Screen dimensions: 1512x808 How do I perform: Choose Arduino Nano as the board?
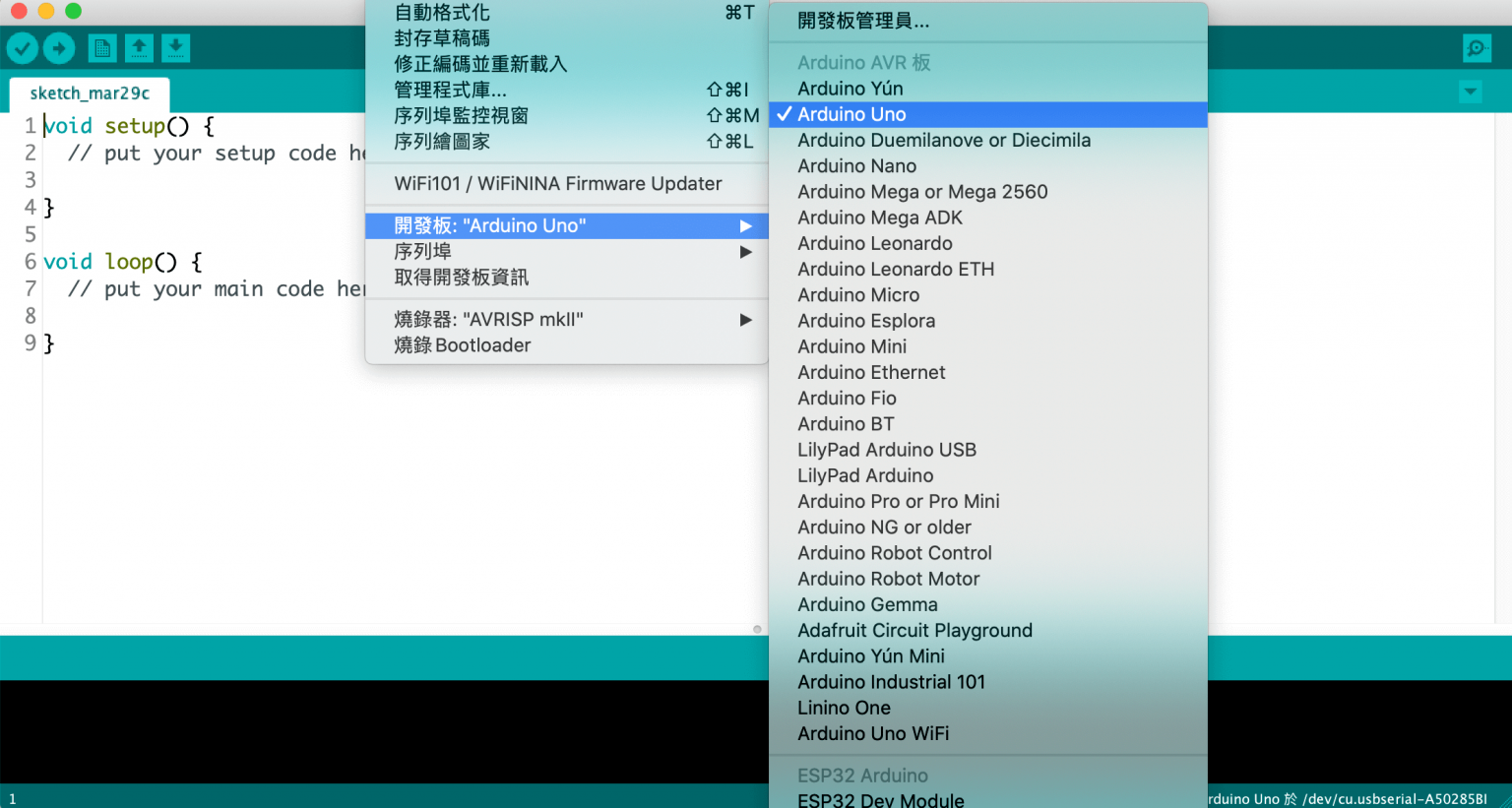point(856,166)
